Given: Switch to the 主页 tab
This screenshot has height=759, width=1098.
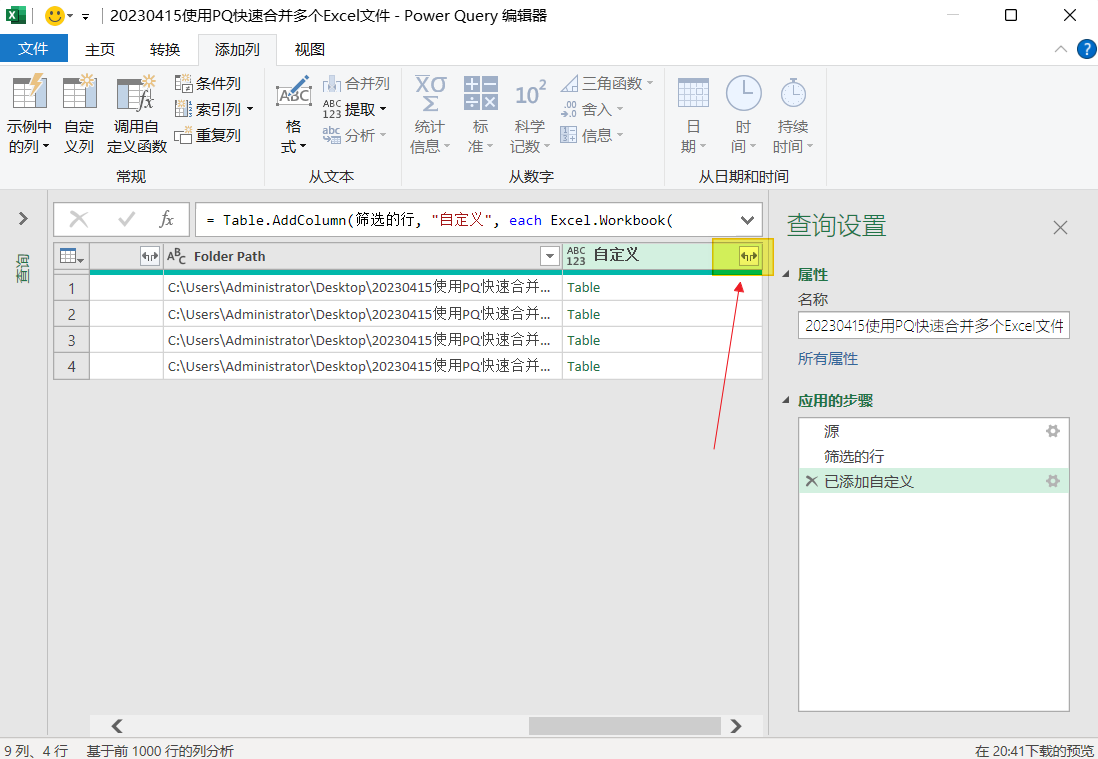Looking at the screenshot, I should (x=100, y=49).
